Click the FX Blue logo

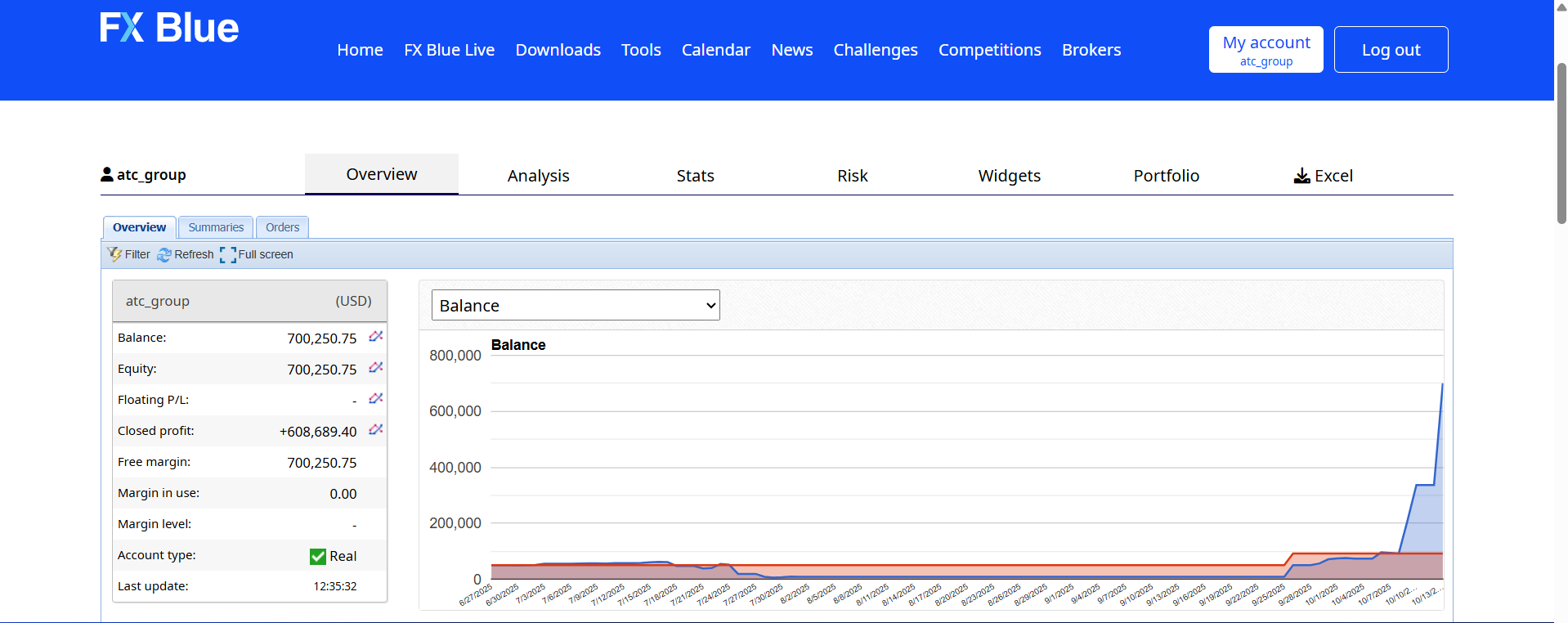pyautogui.click(x=169, y=29)
